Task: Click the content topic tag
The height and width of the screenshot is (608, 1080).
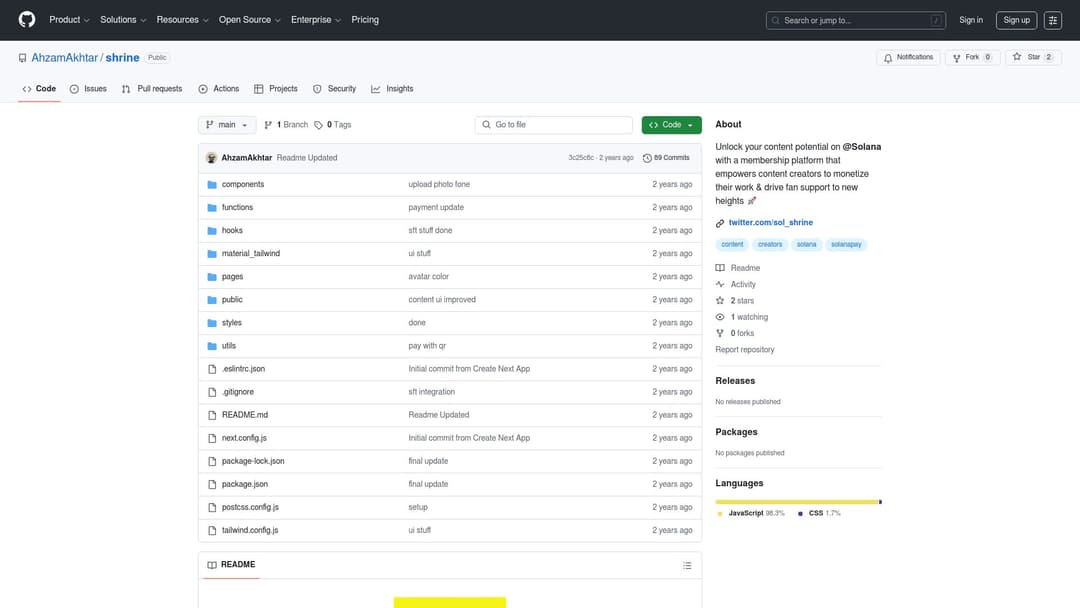Action: tap(731, 244)
